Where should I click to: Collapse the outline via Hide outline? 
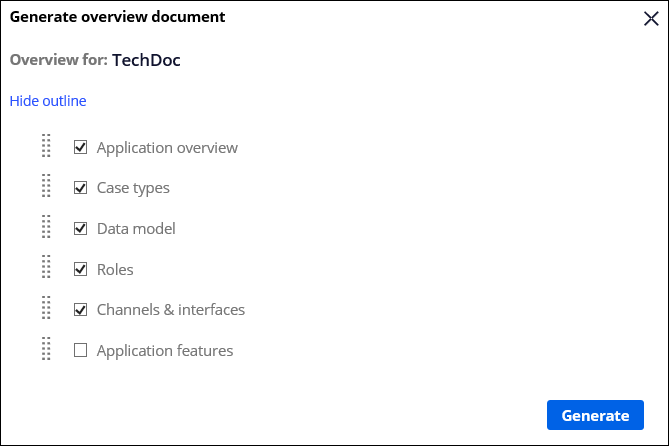coord(48,101)
